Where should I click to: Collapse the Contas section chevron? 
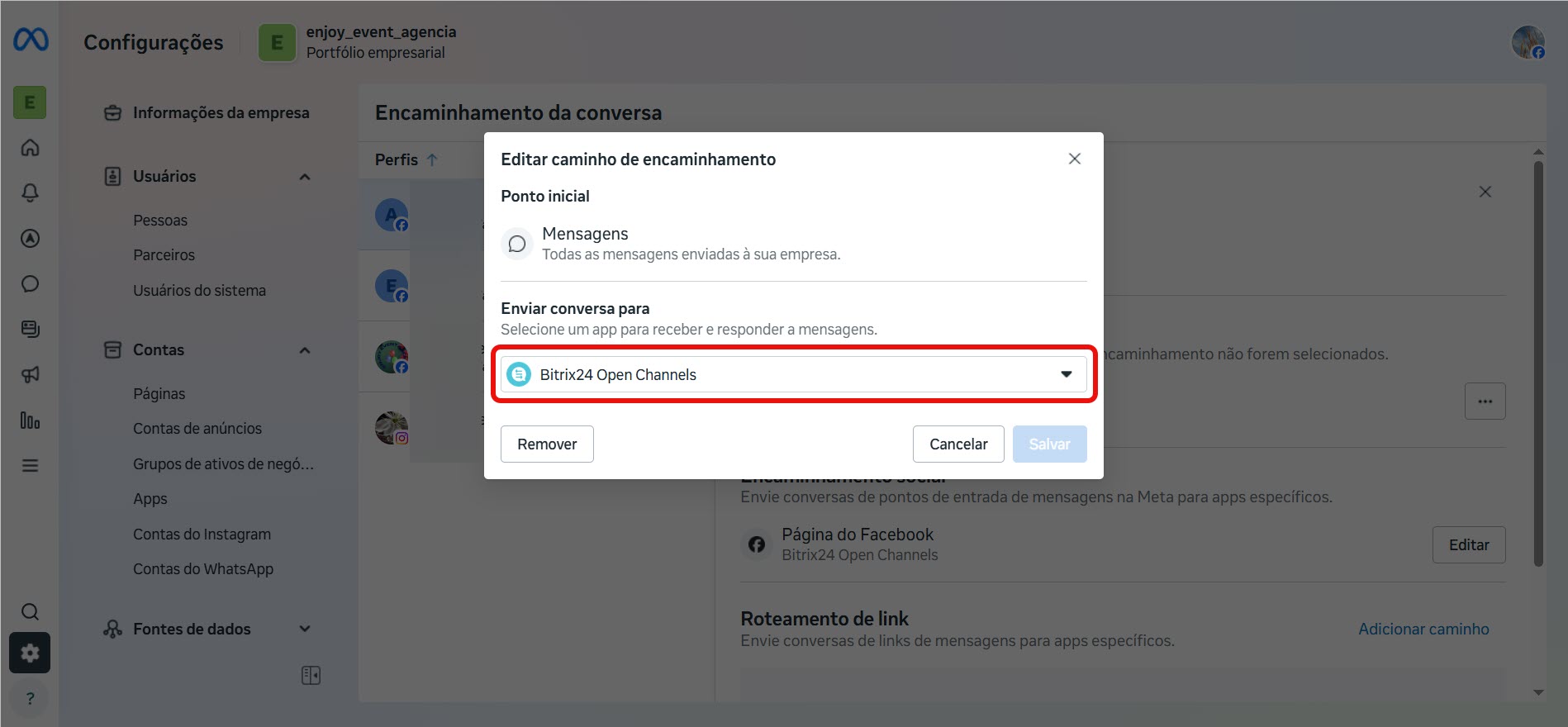[x=305, y=350]
